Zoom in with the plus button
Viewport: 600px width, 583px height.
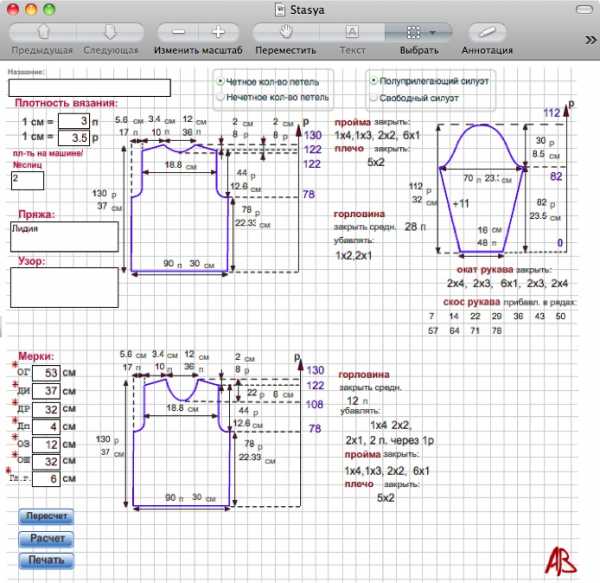coord(217,32)
